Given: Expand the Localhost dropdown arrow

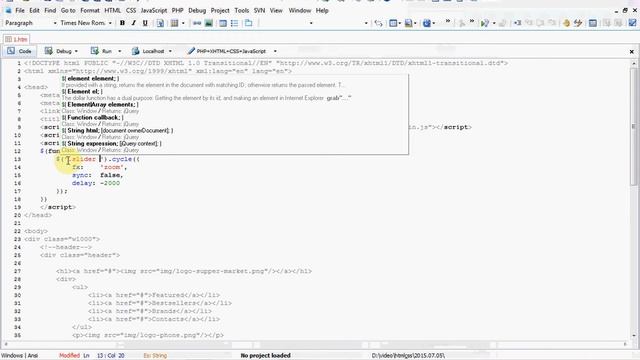Looking at the screenshot, I should point(170,51).
